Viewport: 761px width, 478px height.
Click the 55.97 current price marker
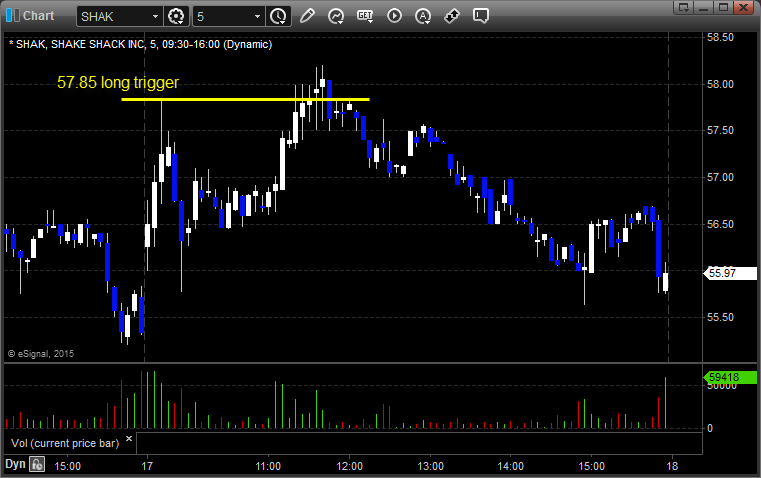[x=729, y=273]
